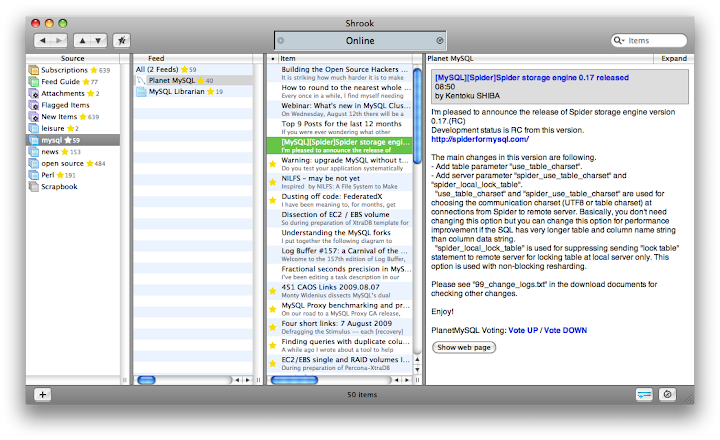Click the mark-as-read star toolbar button
Screen dimensions: 720x440
click(121, 41)
